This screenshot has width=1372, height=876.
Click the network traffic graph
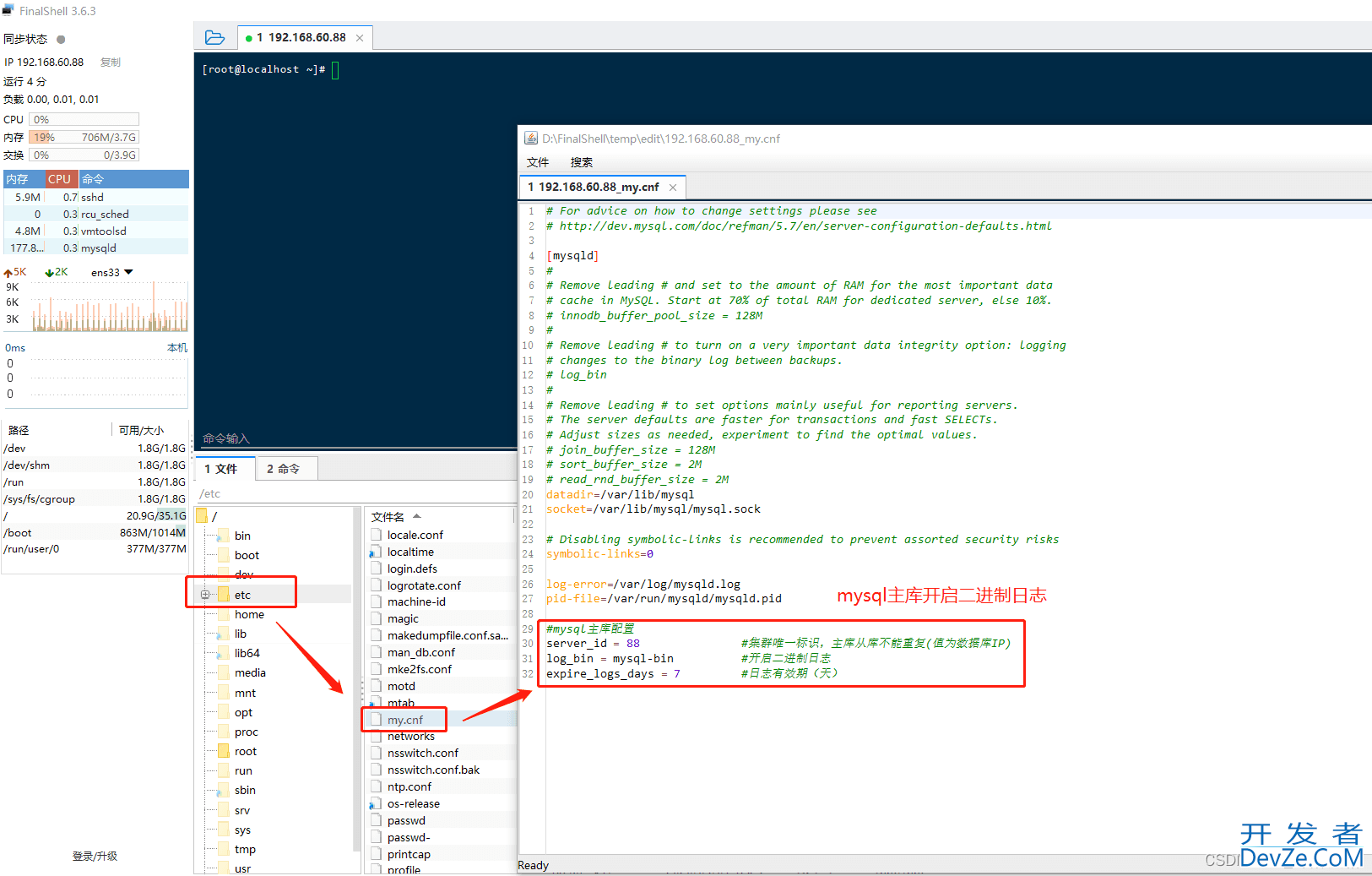tap(110, 306)
